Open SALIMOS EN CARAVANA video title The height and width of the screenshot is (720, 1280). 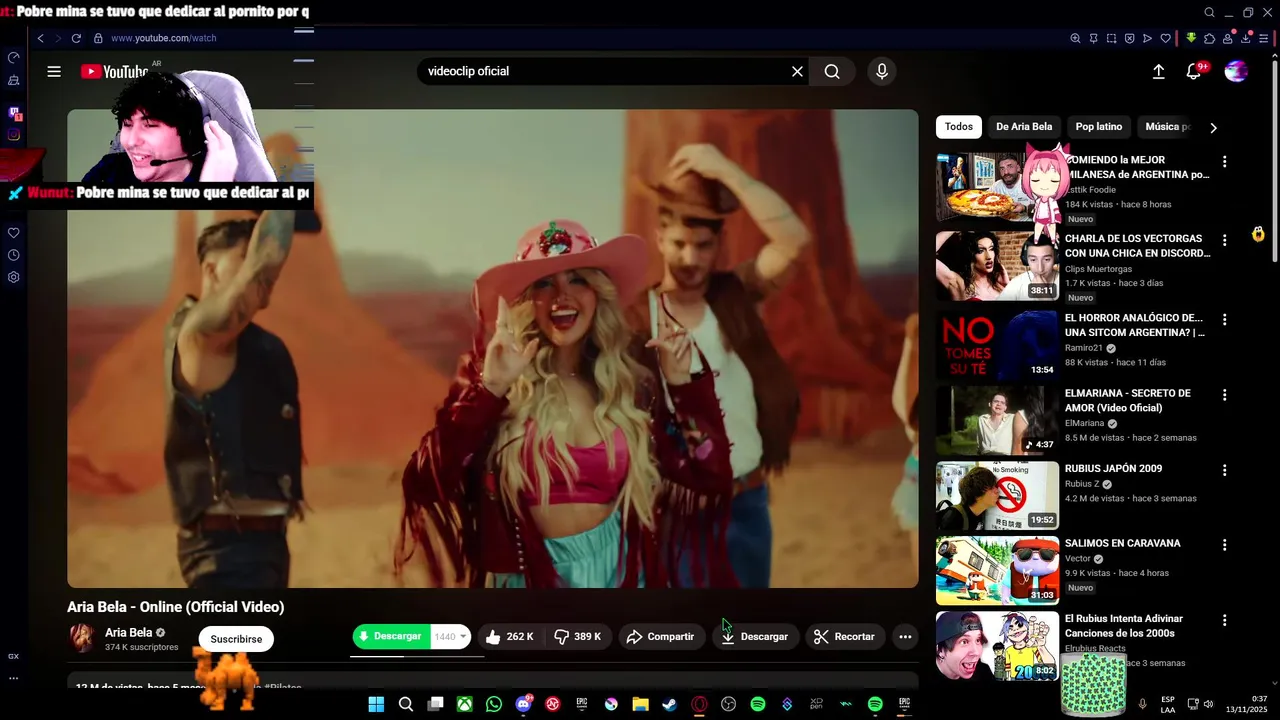click(x=1122, y=543)
